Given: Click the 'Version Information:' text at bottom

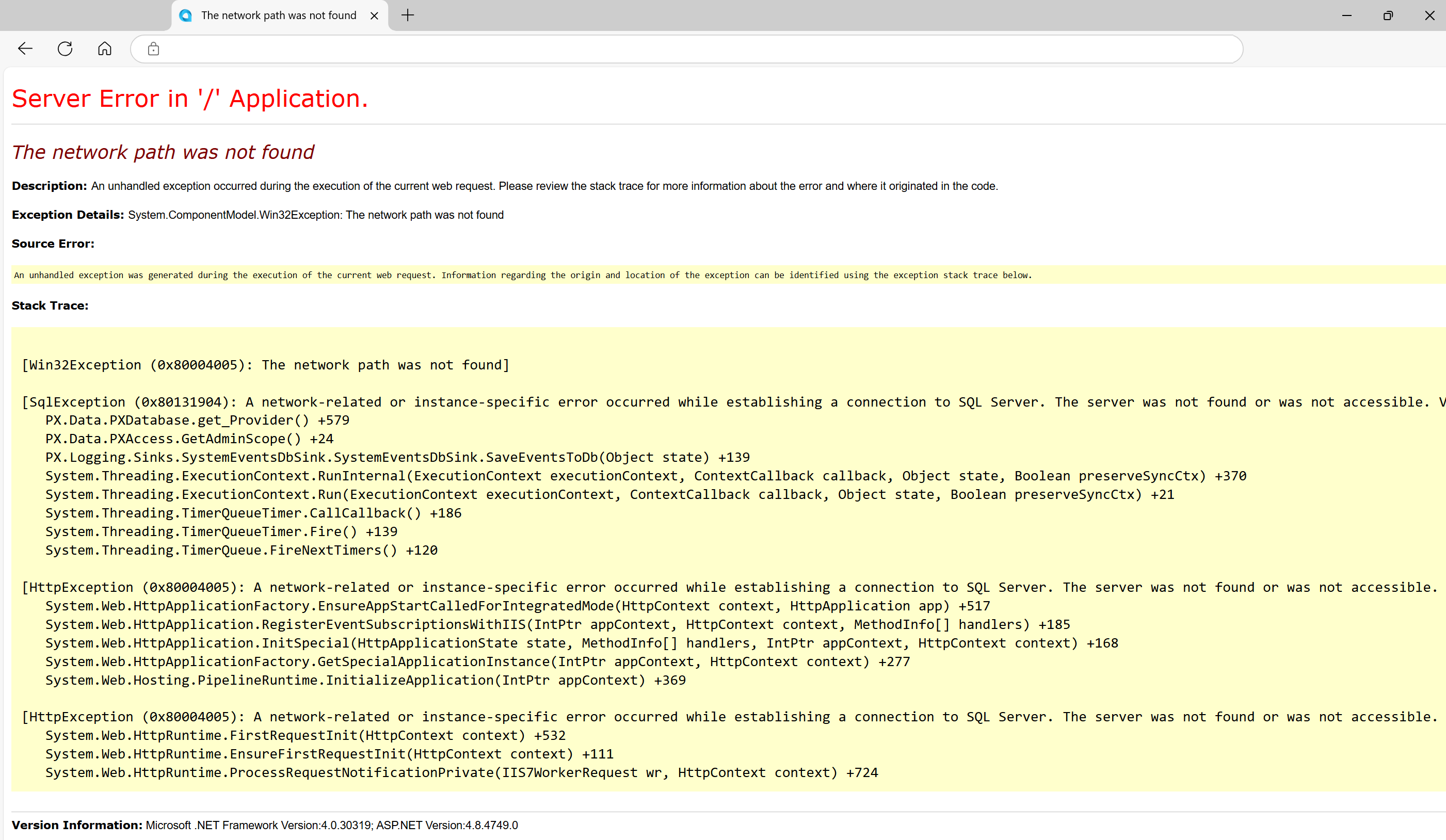Looking at the screenshot, I should (x=77, y=825).
